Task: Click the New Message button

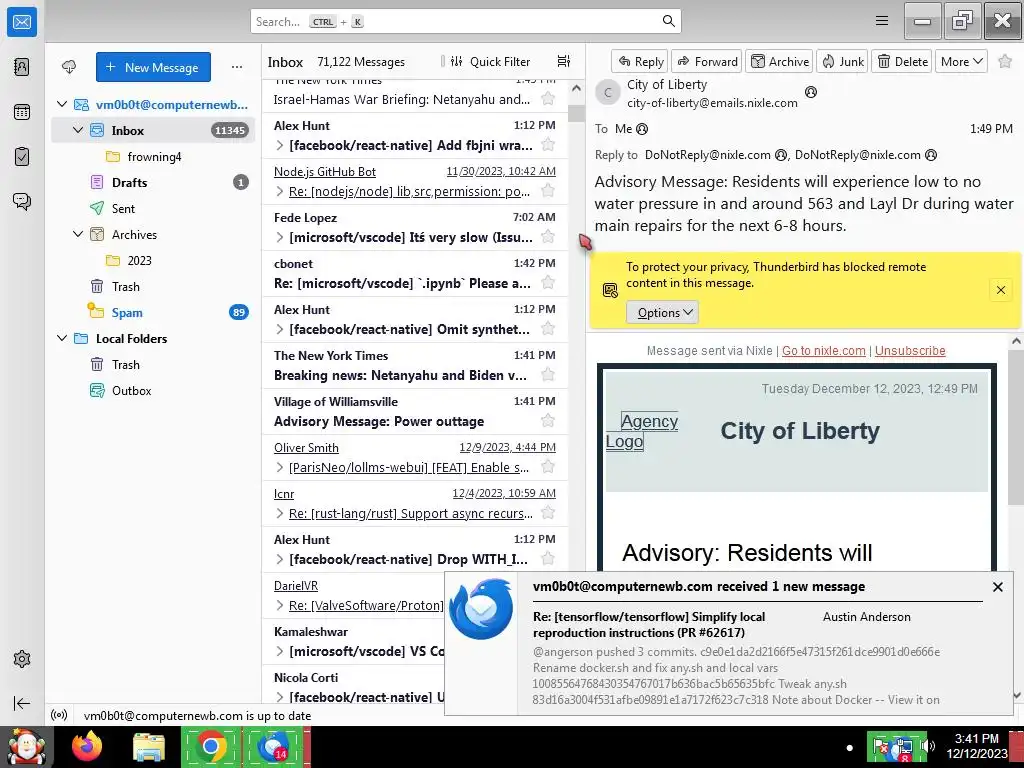Action: (x=153, y=67)
